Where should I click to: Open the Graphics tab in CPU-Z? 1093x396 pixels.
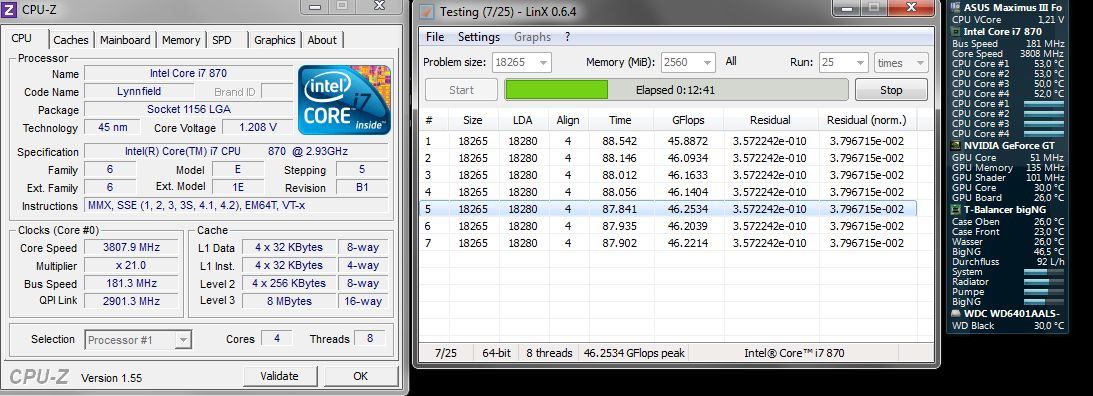point(275,40)
